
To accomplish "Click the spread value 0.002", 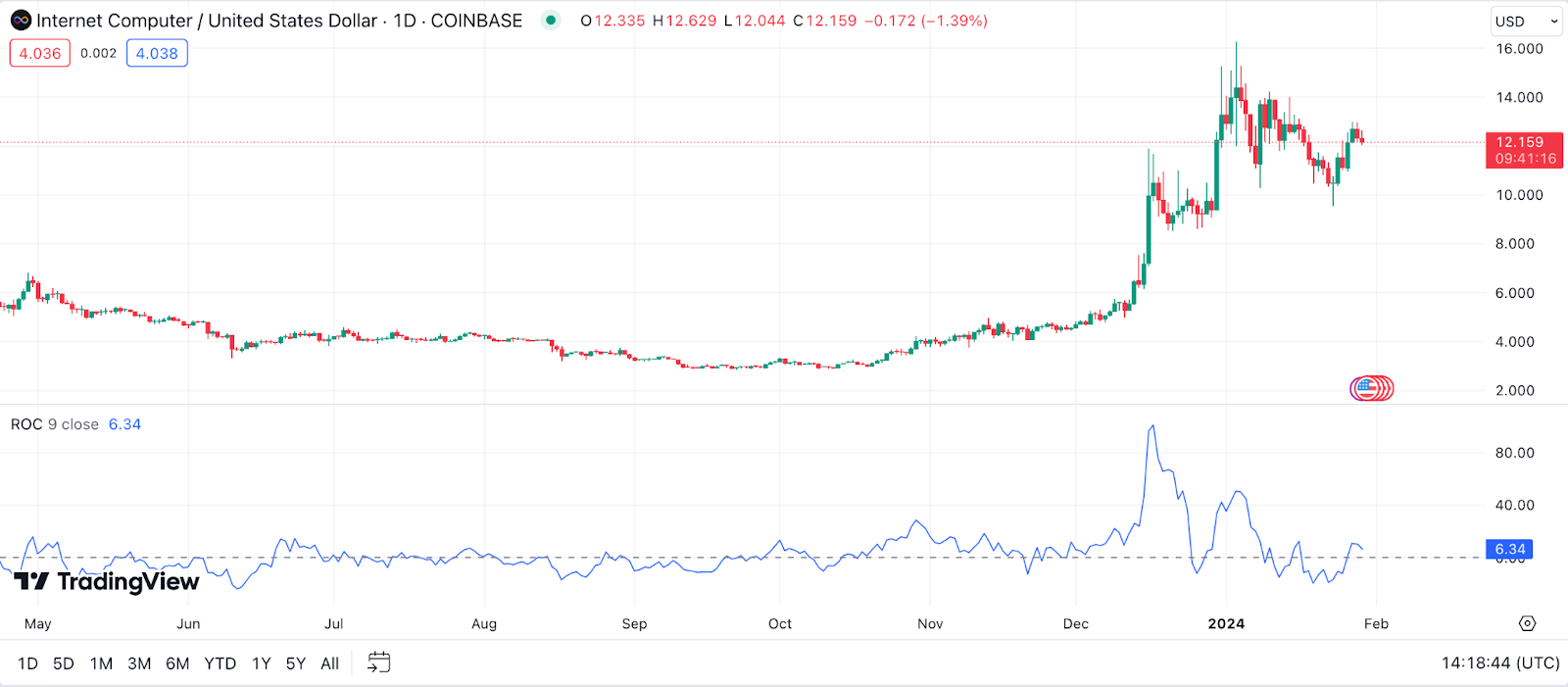I will click(98, 53).
